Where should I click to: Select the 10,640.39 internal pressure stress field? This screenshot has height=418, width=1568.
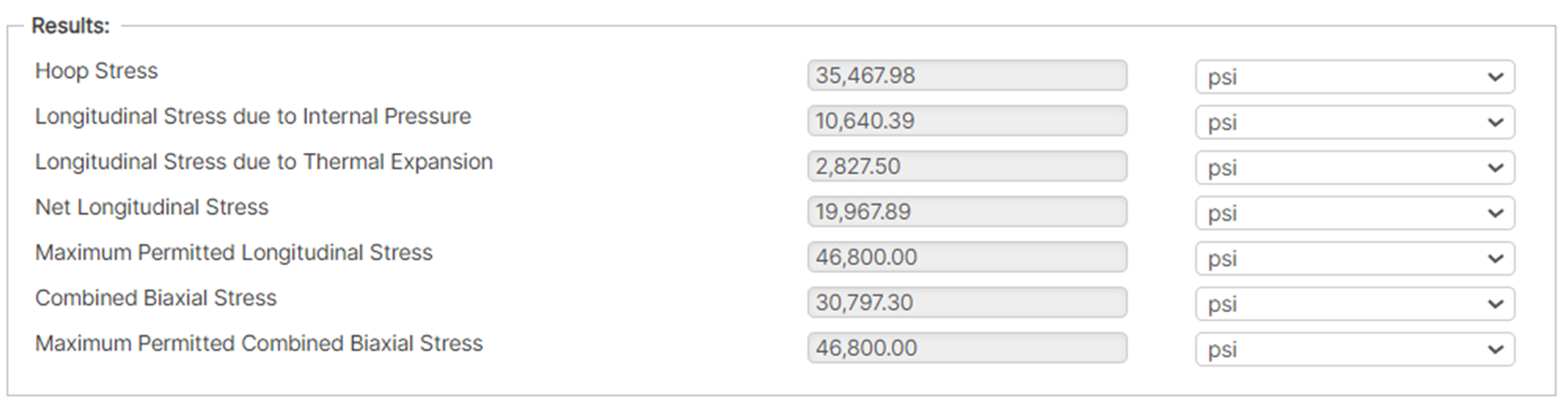(967, 121)
